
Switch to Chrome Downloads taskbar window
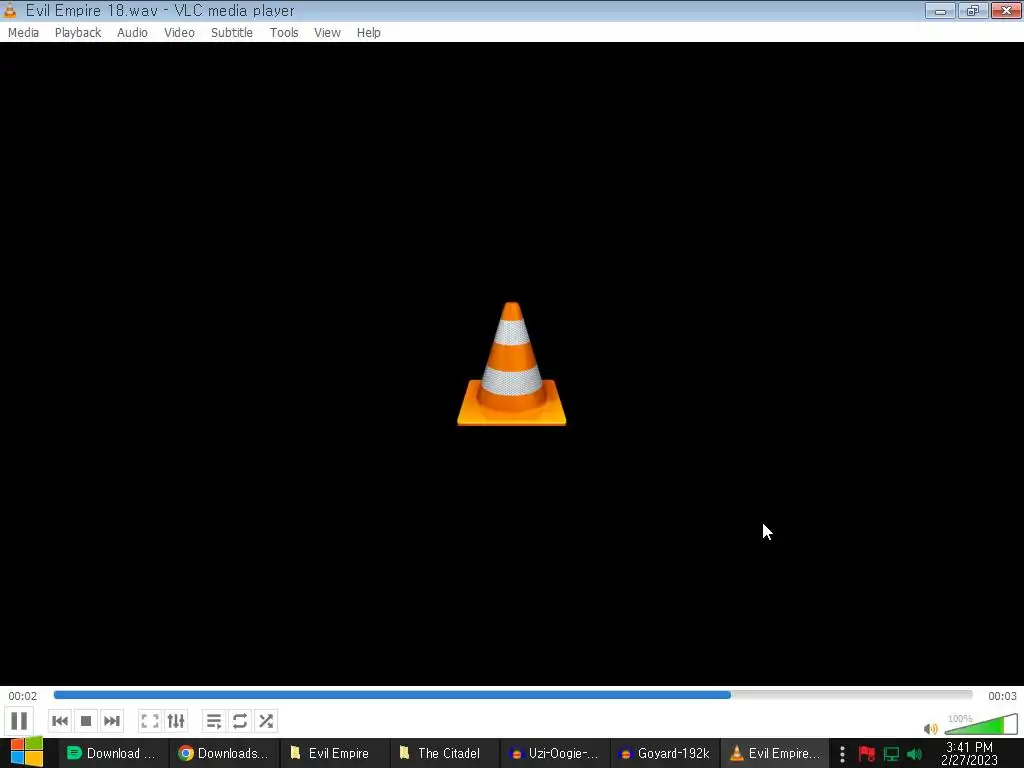point(224,754)
